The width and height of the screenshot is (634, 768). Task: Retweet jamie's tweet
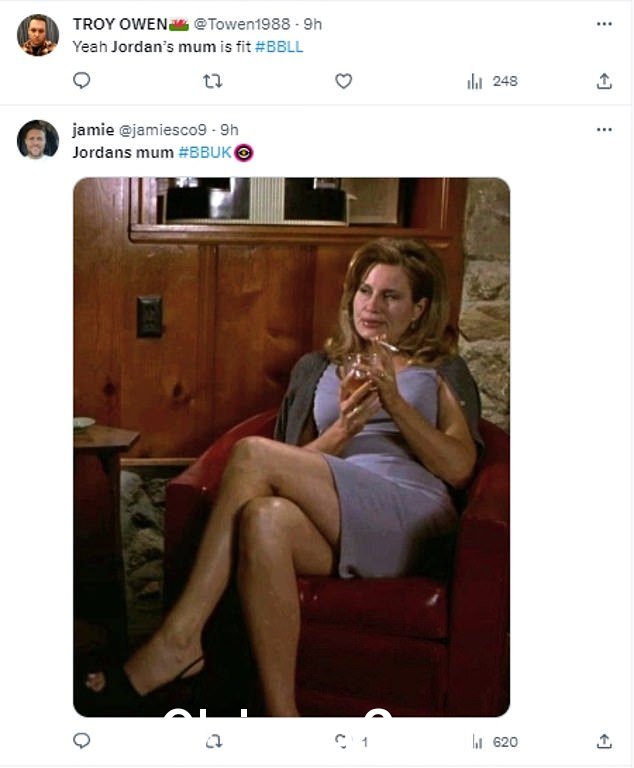pyautogui.click(x=214, y=742)
